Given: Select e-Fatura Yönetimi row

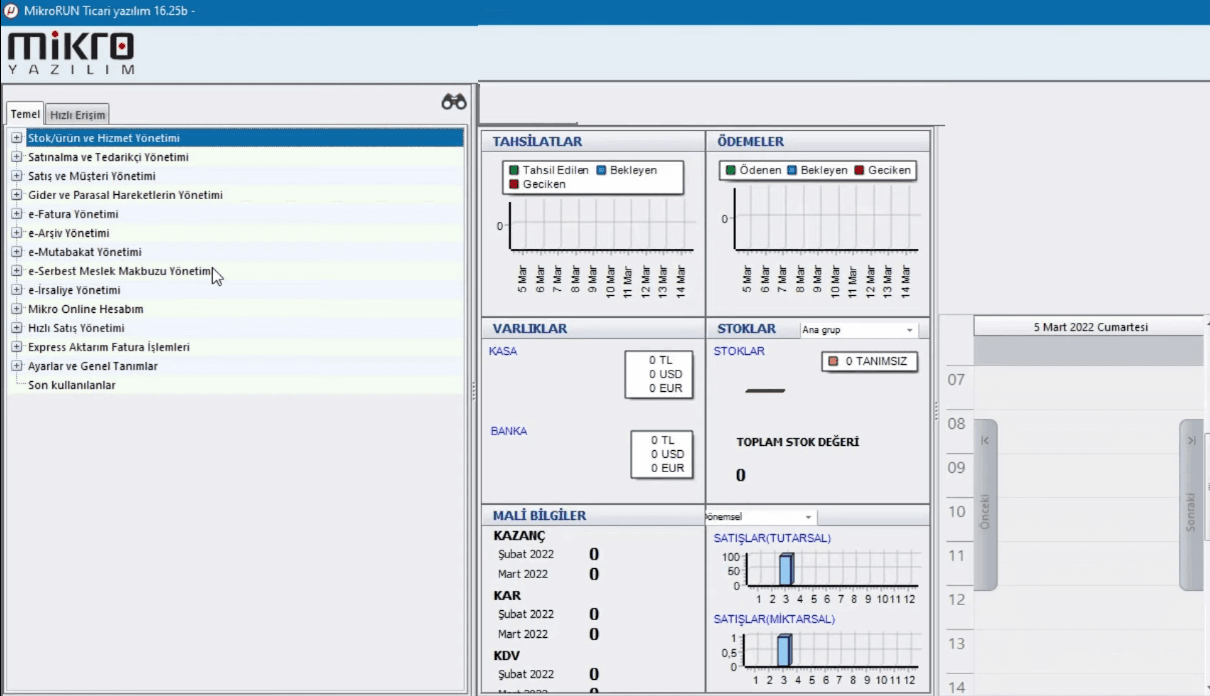Looking at the screenshot, I should [x=244, y=214].
